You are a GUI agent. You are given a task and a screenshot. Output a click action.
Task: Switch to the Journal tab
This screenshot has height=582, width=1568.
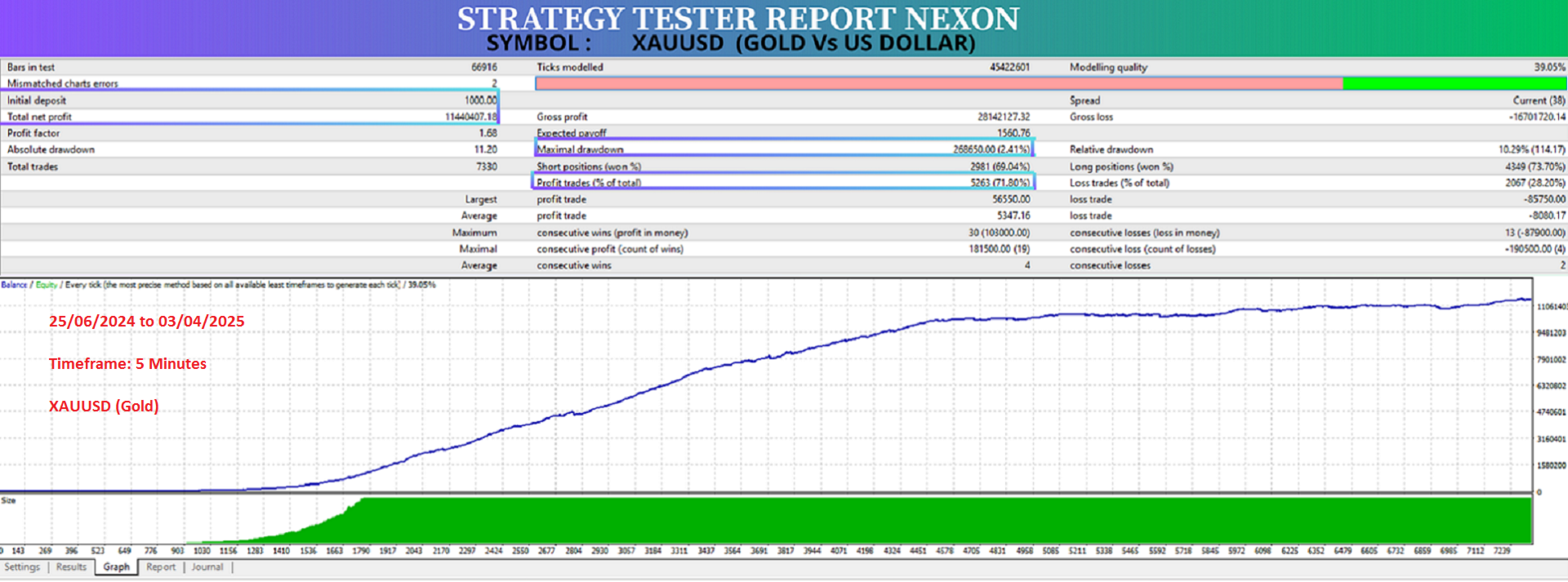click(207, 567)
